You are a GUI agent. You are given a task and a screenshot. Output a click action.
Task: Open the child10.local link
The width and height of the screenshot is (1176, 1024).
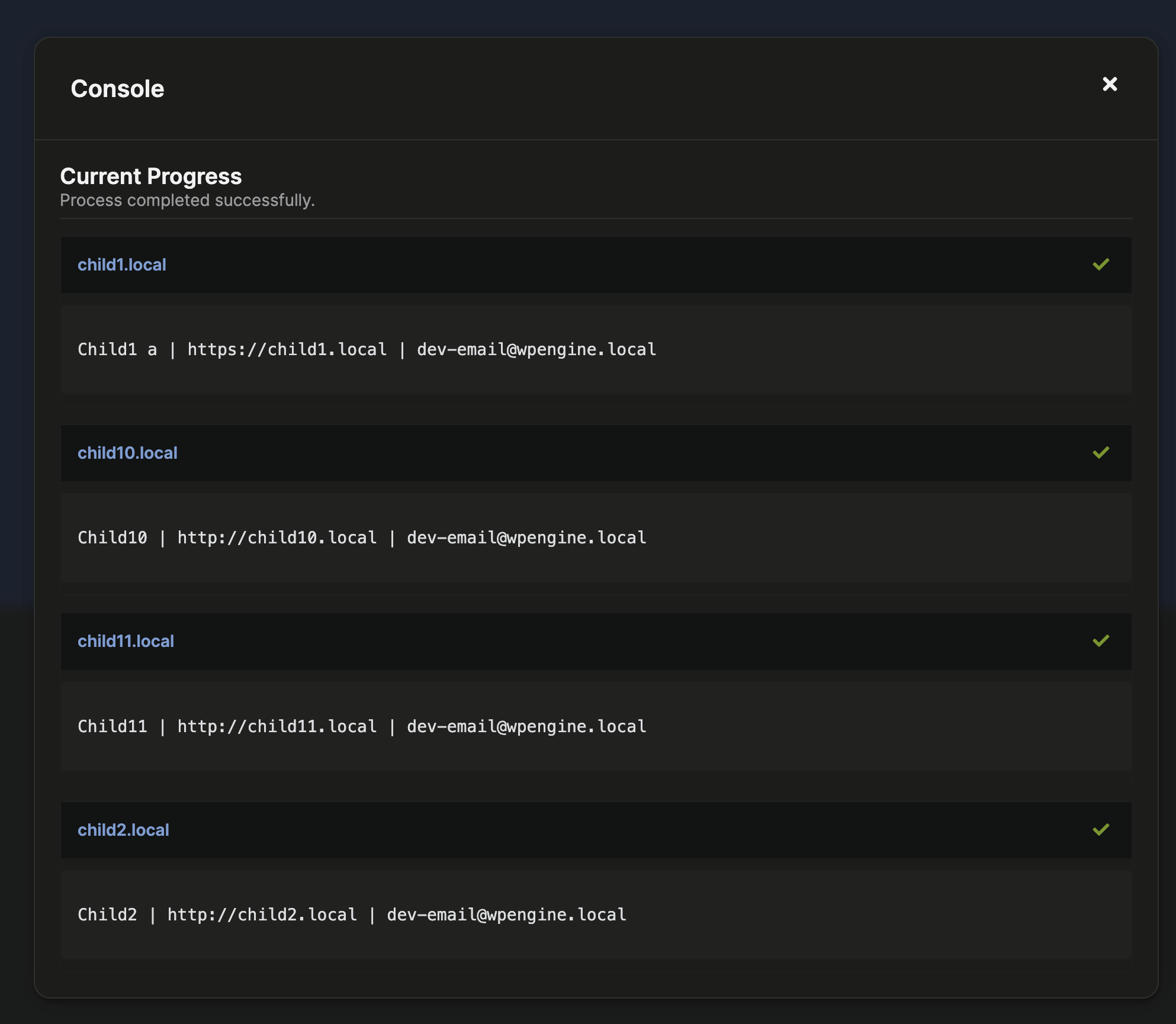point(127,453)
